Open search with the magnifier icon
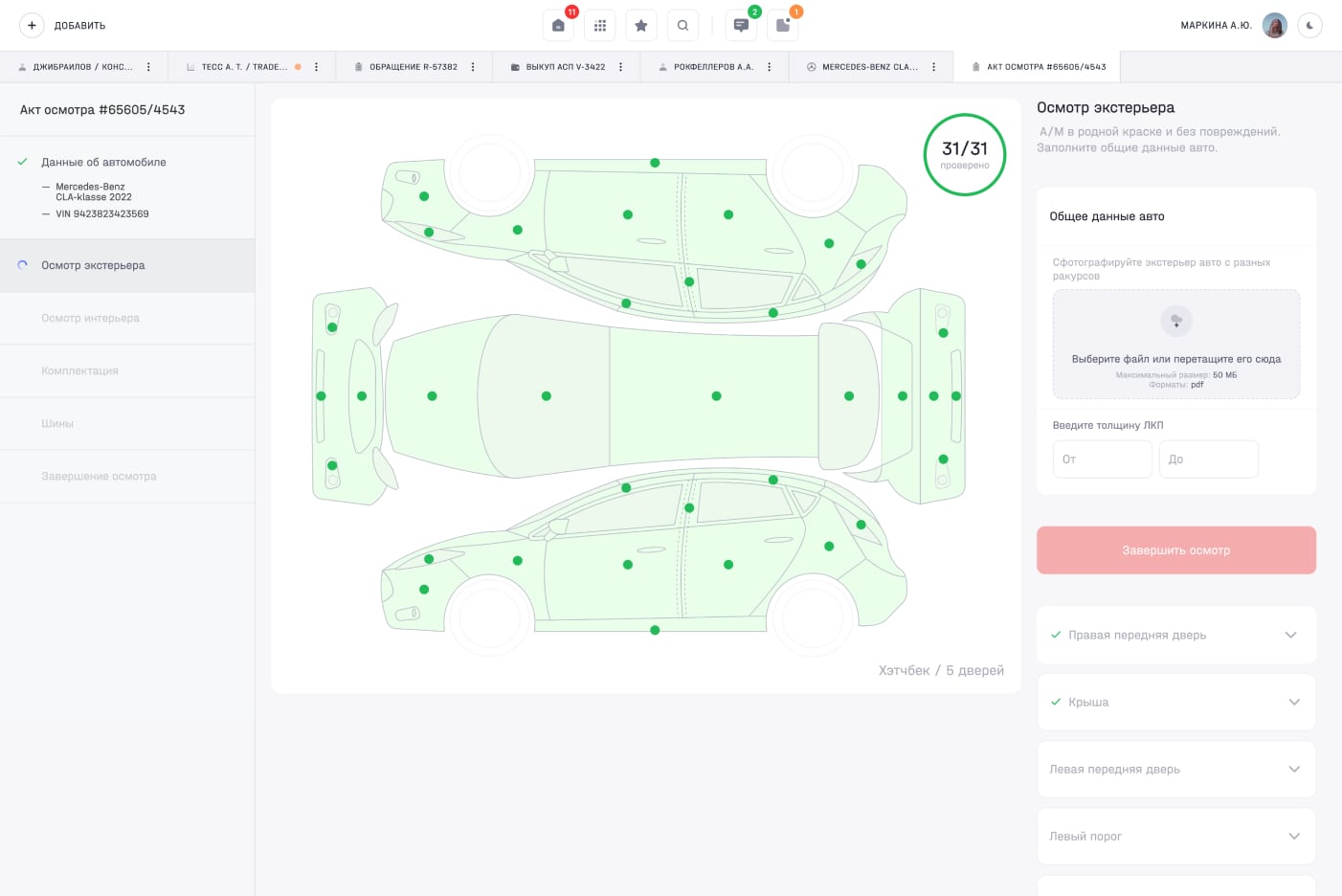This screenshot has width=1342, height=896. [x=682, y=26]
